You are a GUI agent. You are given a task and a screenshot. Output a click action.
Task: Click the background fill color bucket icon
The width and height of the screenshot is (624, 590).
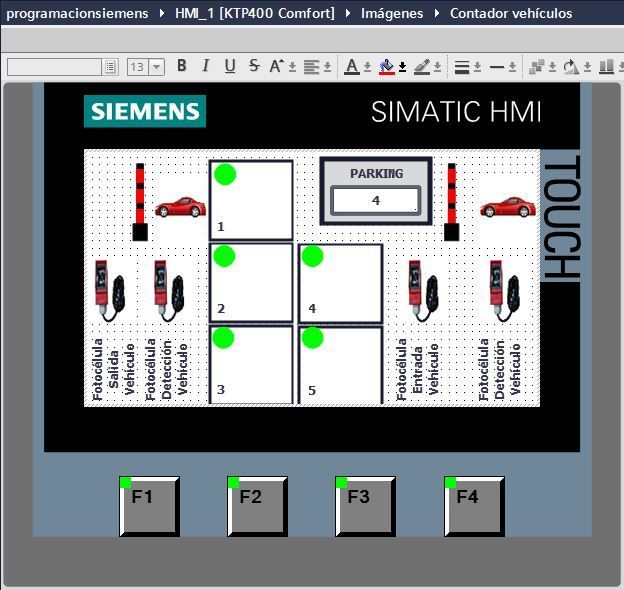pyautogui.click(x=386, y=67)
